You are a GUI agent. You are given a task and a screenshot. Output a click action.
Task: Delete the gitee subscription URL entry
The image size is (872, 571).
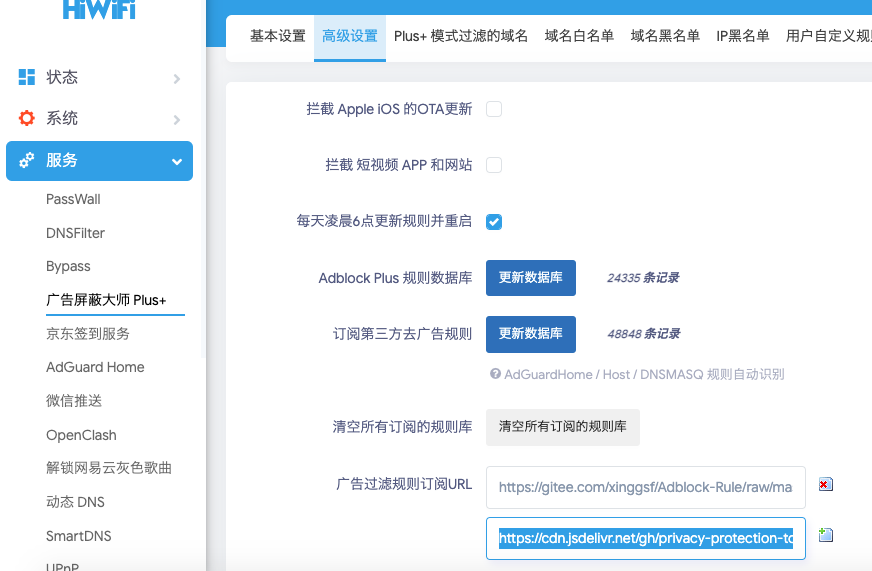826,484
